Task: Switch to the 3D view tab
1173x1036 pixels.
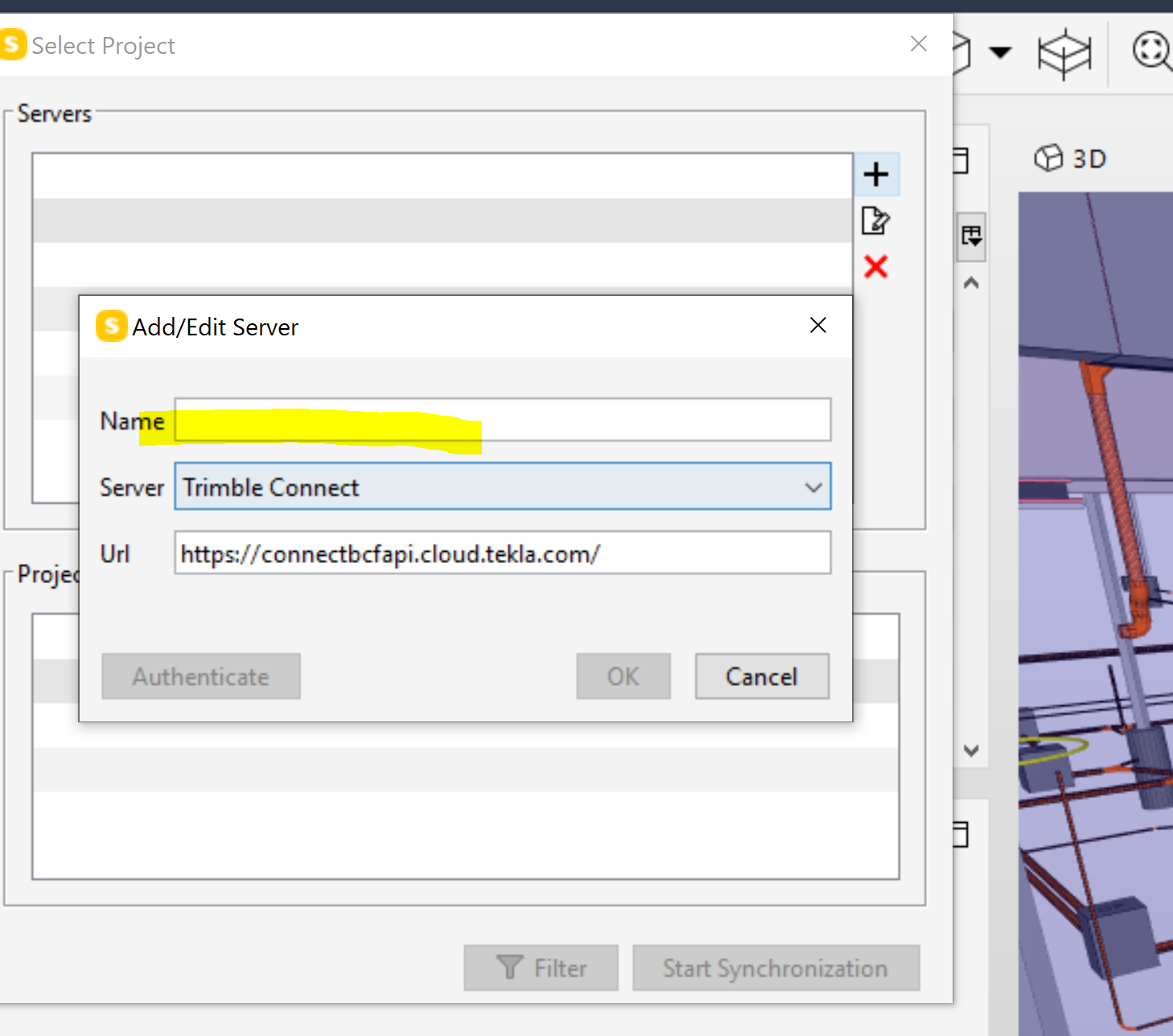Action: point(1071,158)
